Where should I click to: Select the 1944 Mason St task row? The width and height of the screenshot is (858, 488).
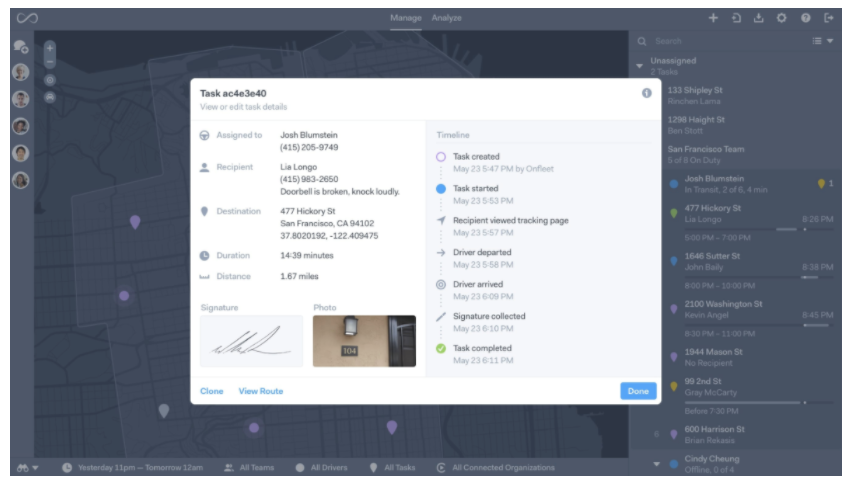click(x=736, y=357)
